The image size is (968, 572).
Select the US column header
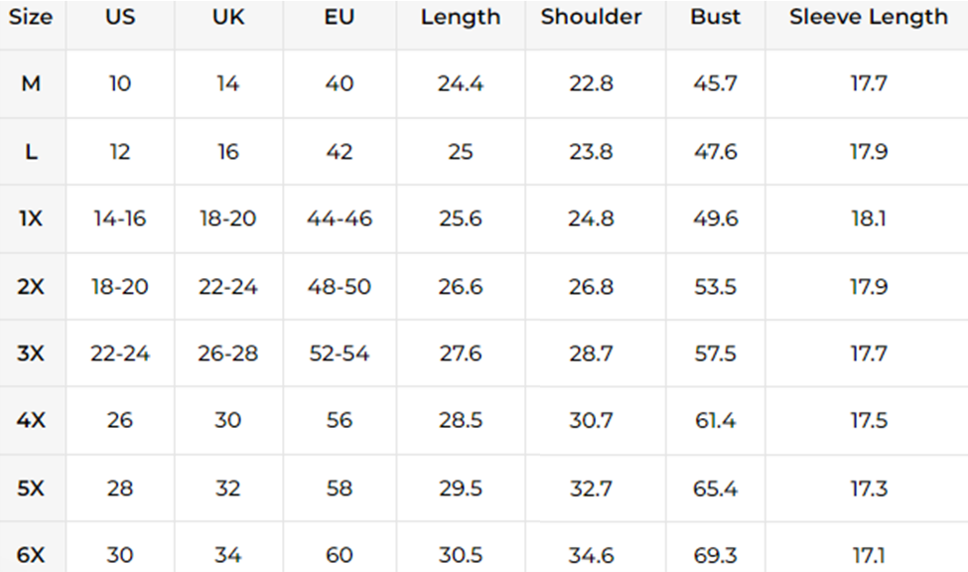coord(120,17)
